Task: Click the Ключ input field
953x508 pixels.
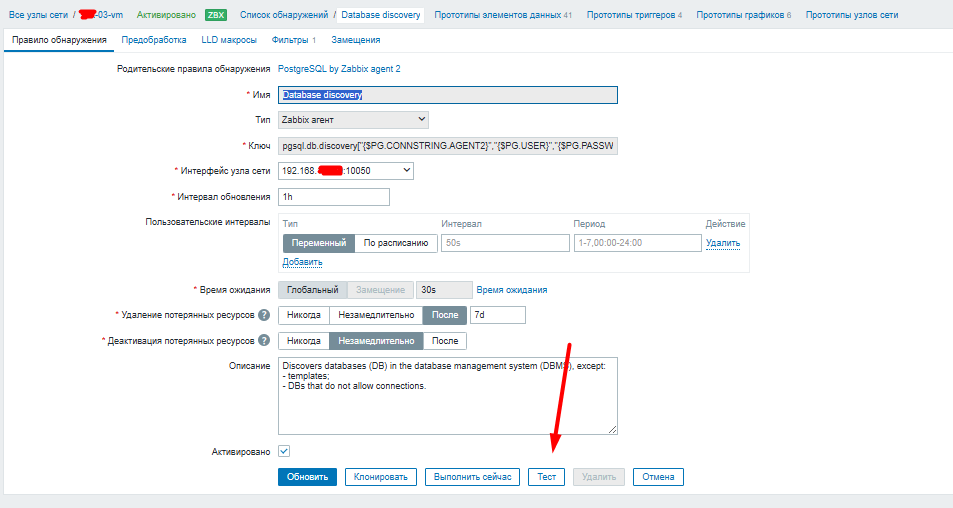Action: click(x=448, y=146)
